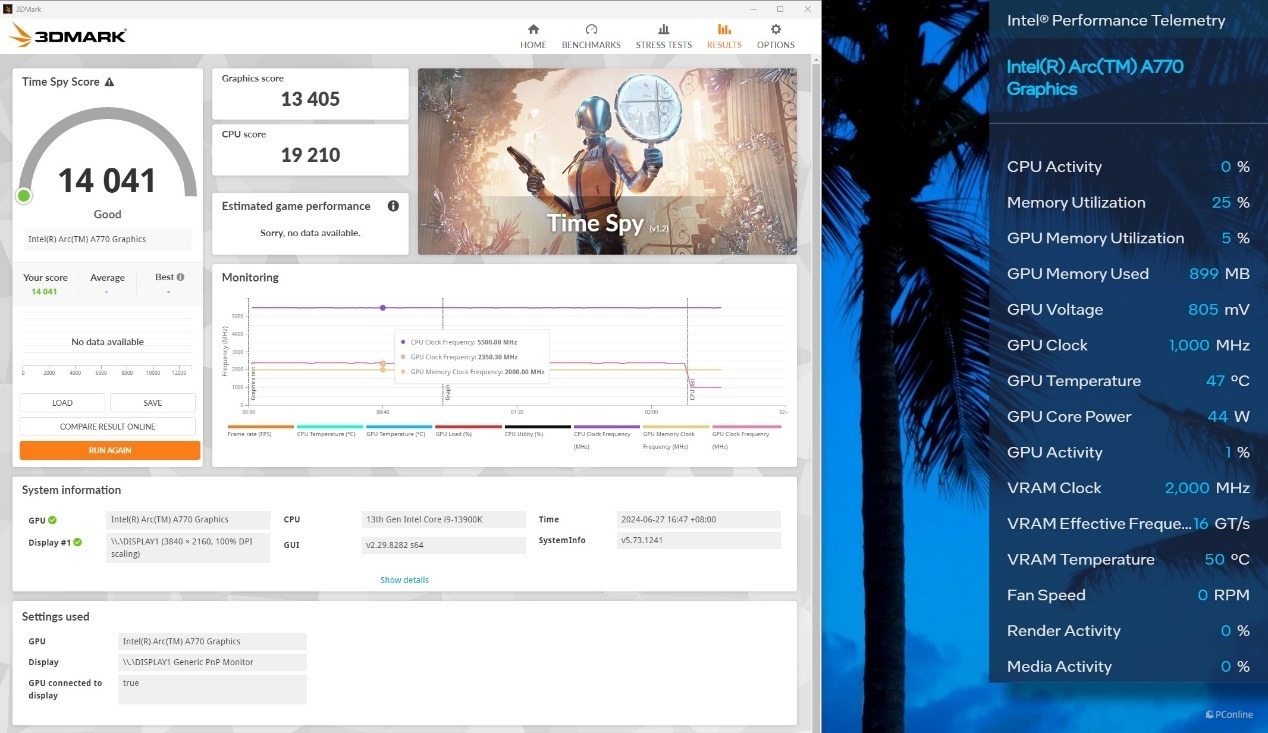The height and width of the screenshot is (733, 1268).
Task: Click the orange RUN AGAIN button
Action: [x=110, y=451]
